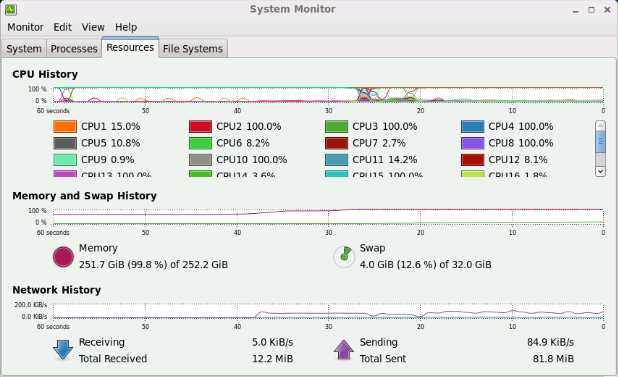Open the View menu

(93, 27)
